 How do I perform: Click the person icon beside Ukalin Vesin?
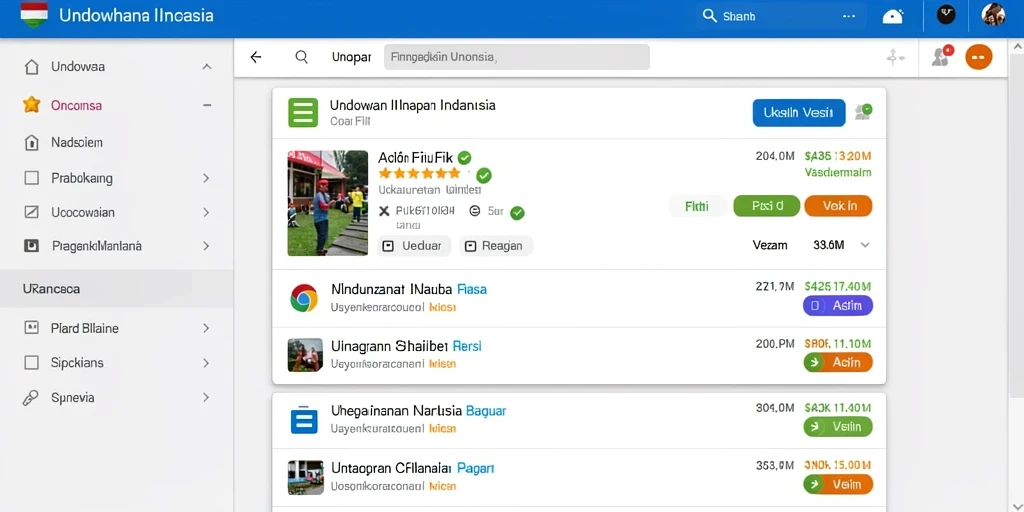click(x=864, y=112)
